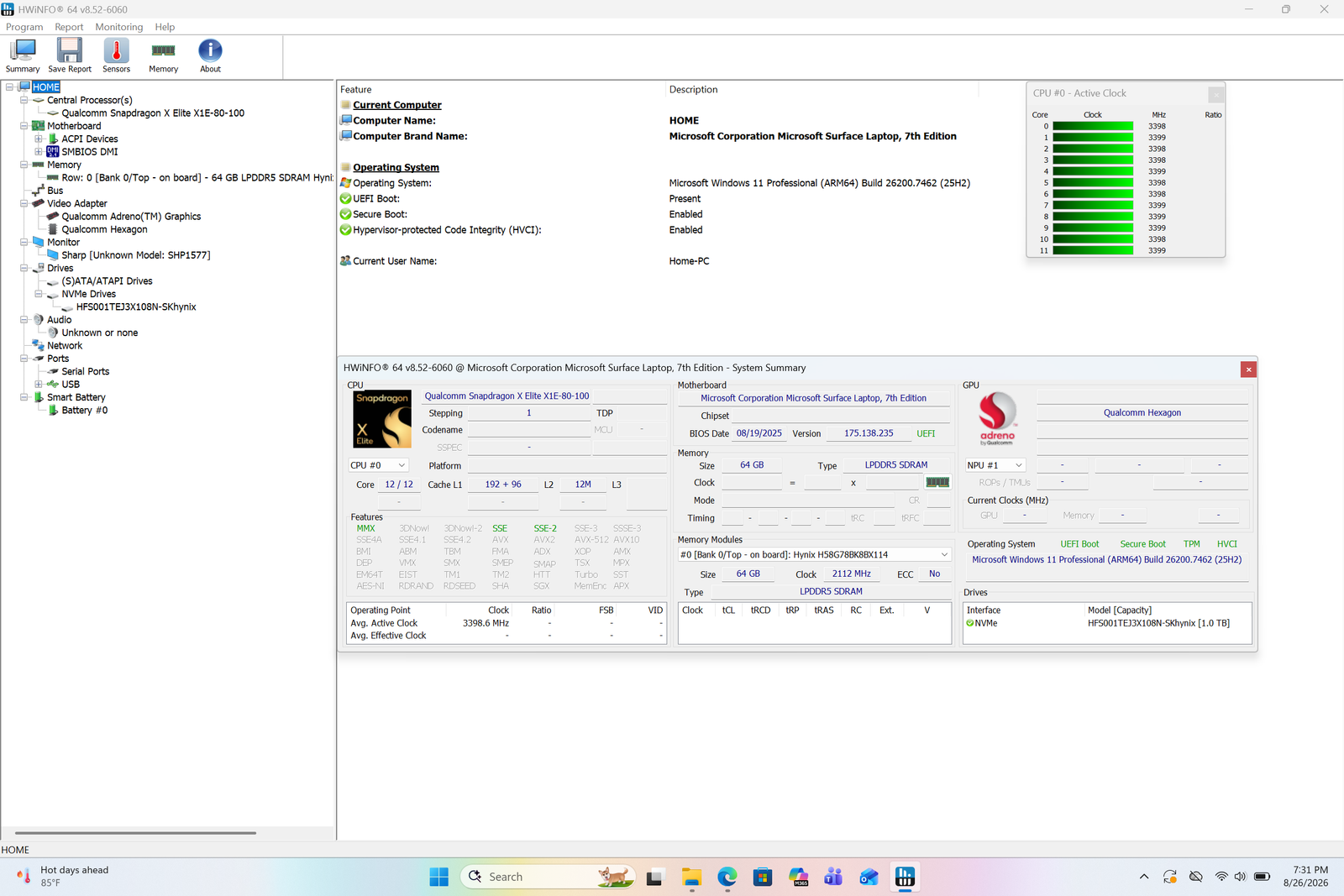Open the Summary toolbar icon

click(23, 55)
